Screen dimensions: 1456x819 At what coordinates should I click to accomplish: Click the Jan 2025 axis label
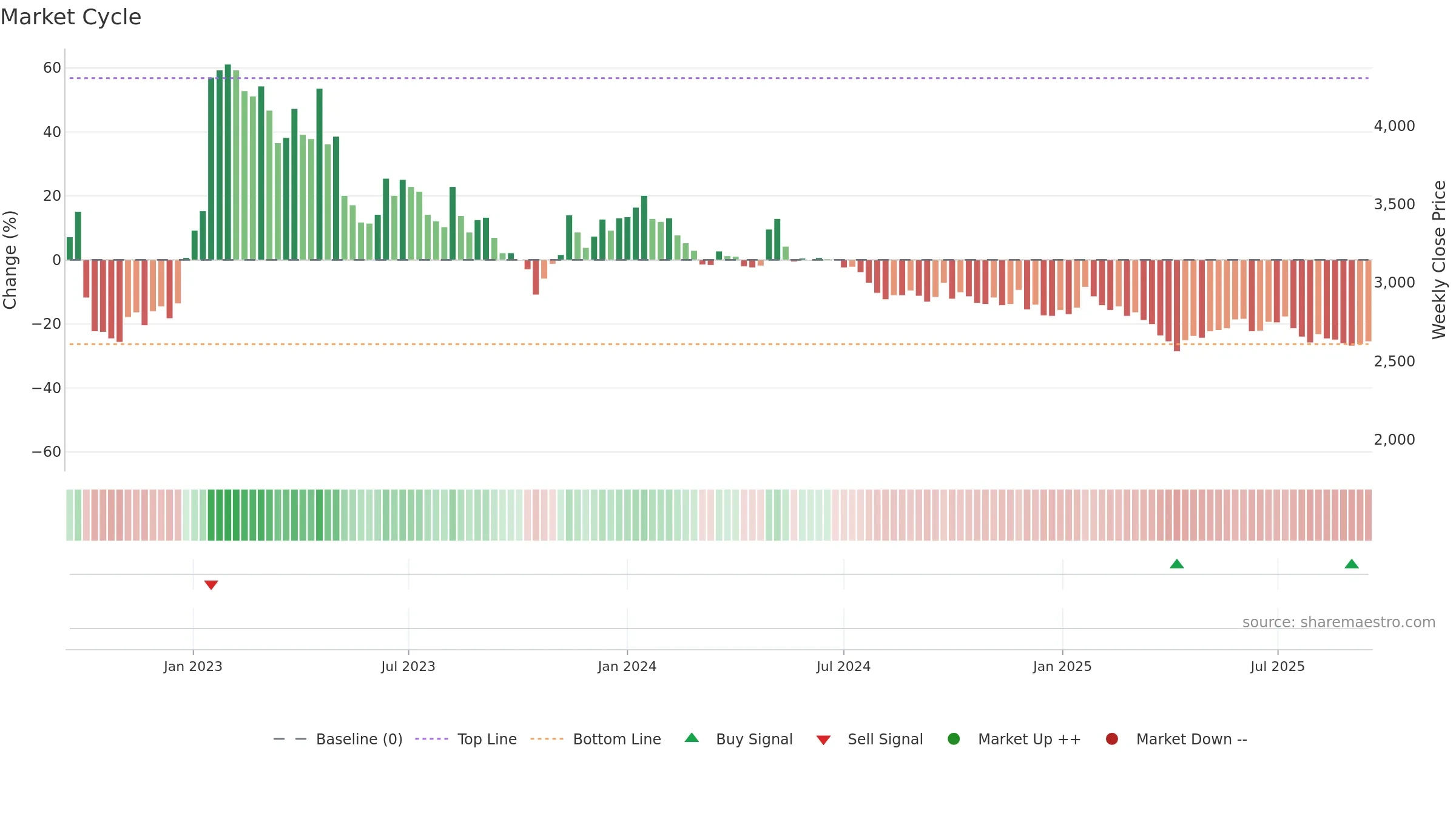pyautogui.click(x=1062, y=666)
